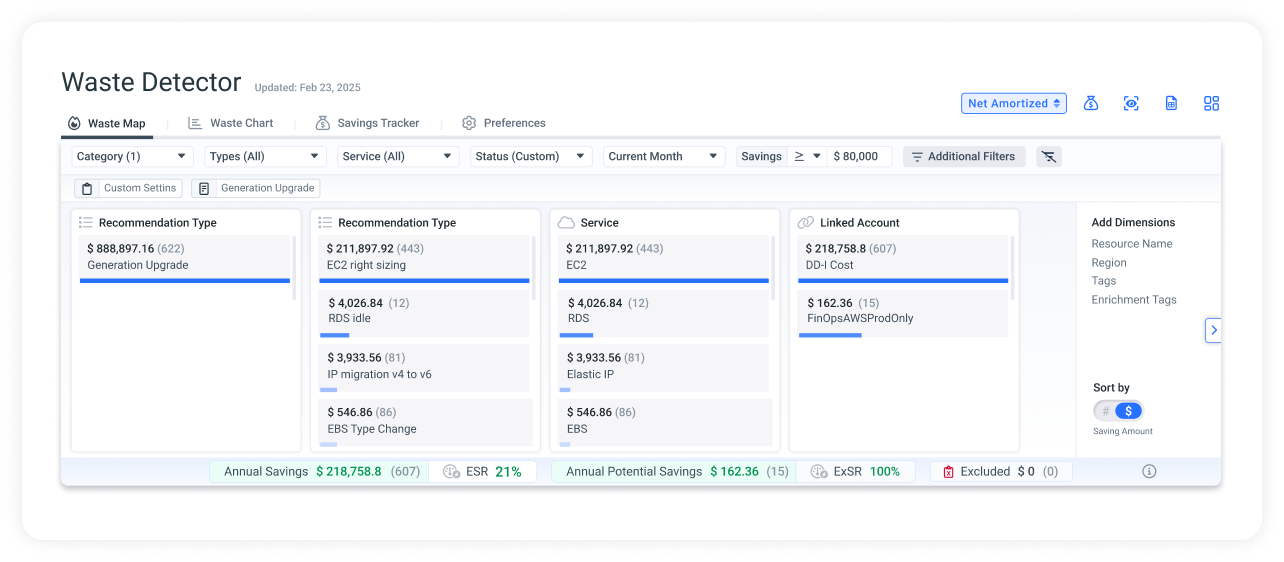The height and width of the screenshot is (562, 1284).
Task: Click the Additional Filters button
Action: coord(964,156)
